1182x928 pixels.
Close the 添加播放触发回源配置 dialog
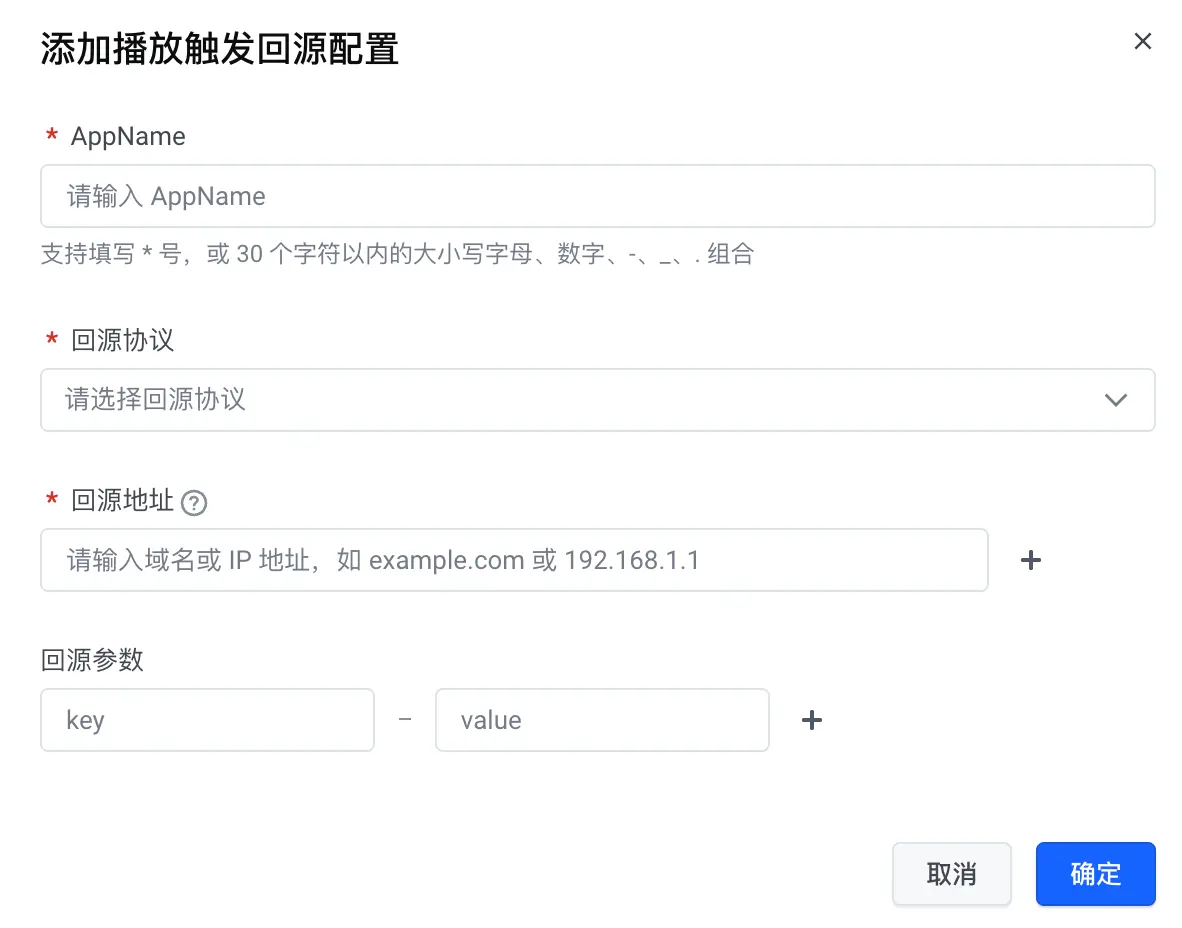coord(1143,41)
